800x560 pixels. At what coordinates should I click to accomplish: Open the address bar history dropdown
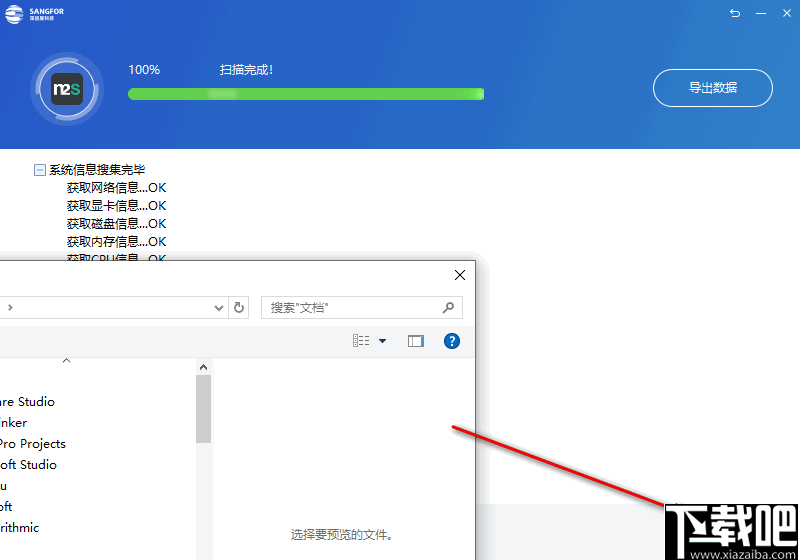219,308
